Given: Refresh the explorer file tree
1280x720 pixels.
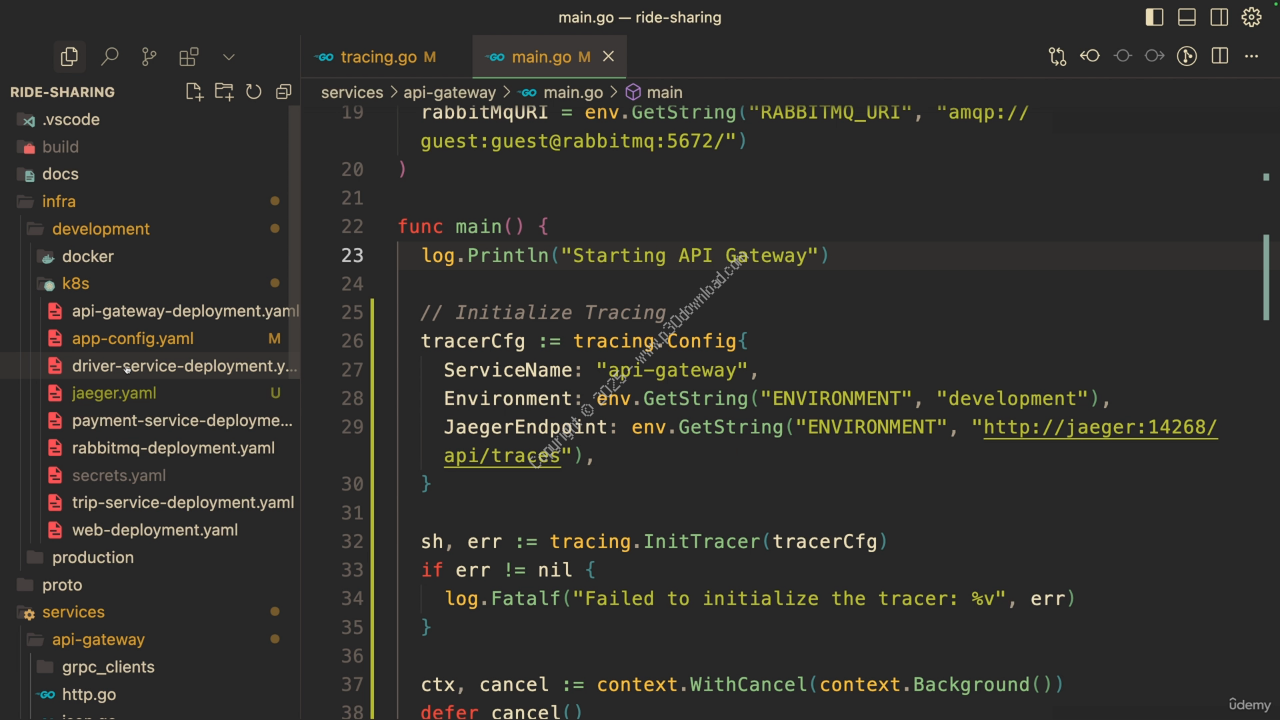Looking at the screenshot, I should 254,92.
